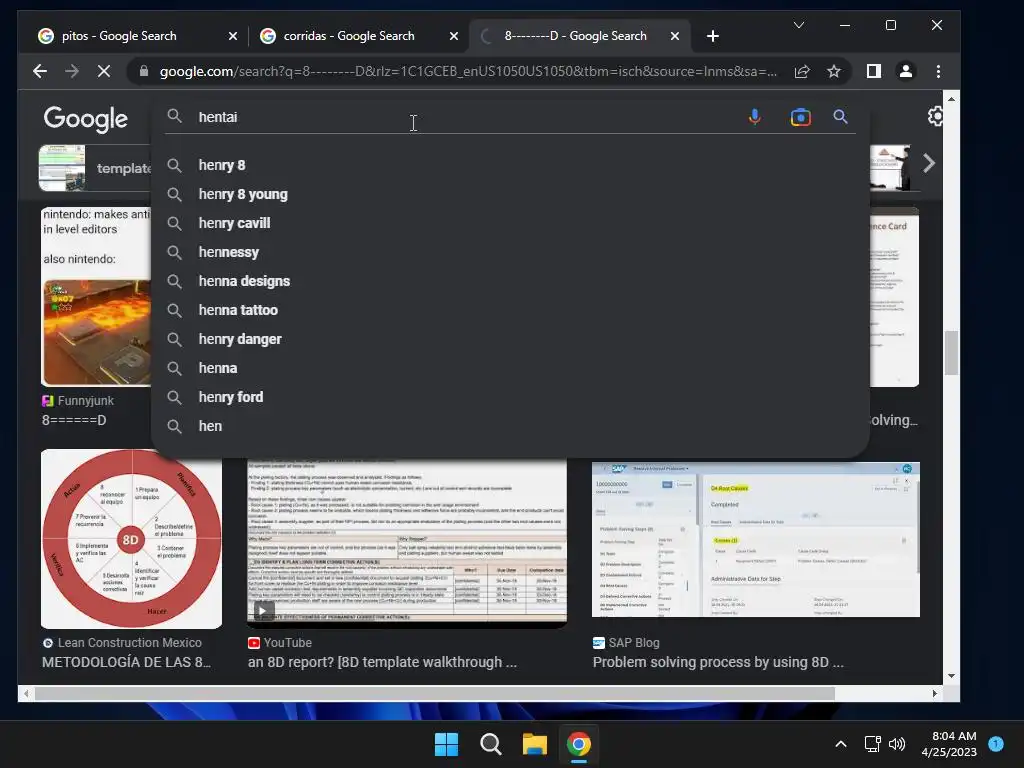The height and width of the screenshot is (768, 1024).
Task: Close the pitos Google Search tab
Action: (x=232, y=36)
